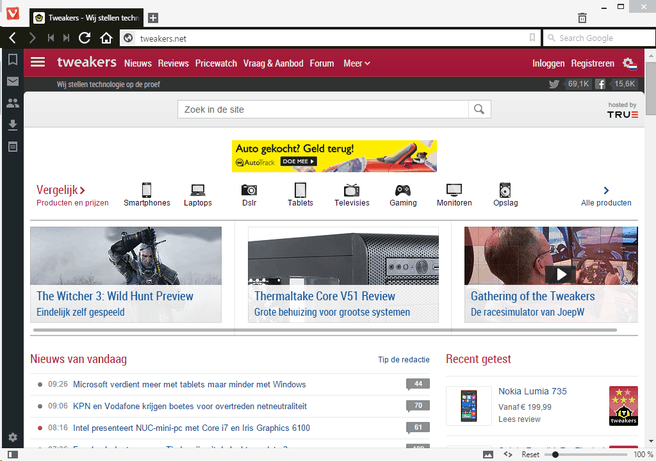This screenshot has width=656, height=461.
Task: Open Vraag & Aanbod menu item
Action: (273, 64)
